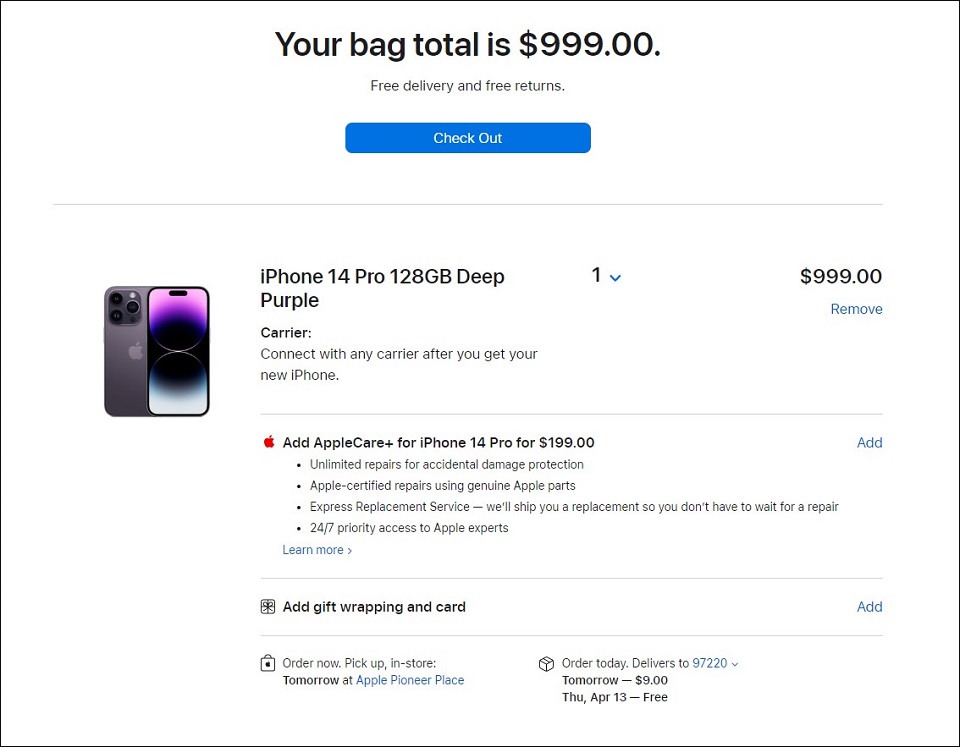The image size is (960, 747).
Task: Click the Learn more chevron arrow
Action: coord(350,551)
